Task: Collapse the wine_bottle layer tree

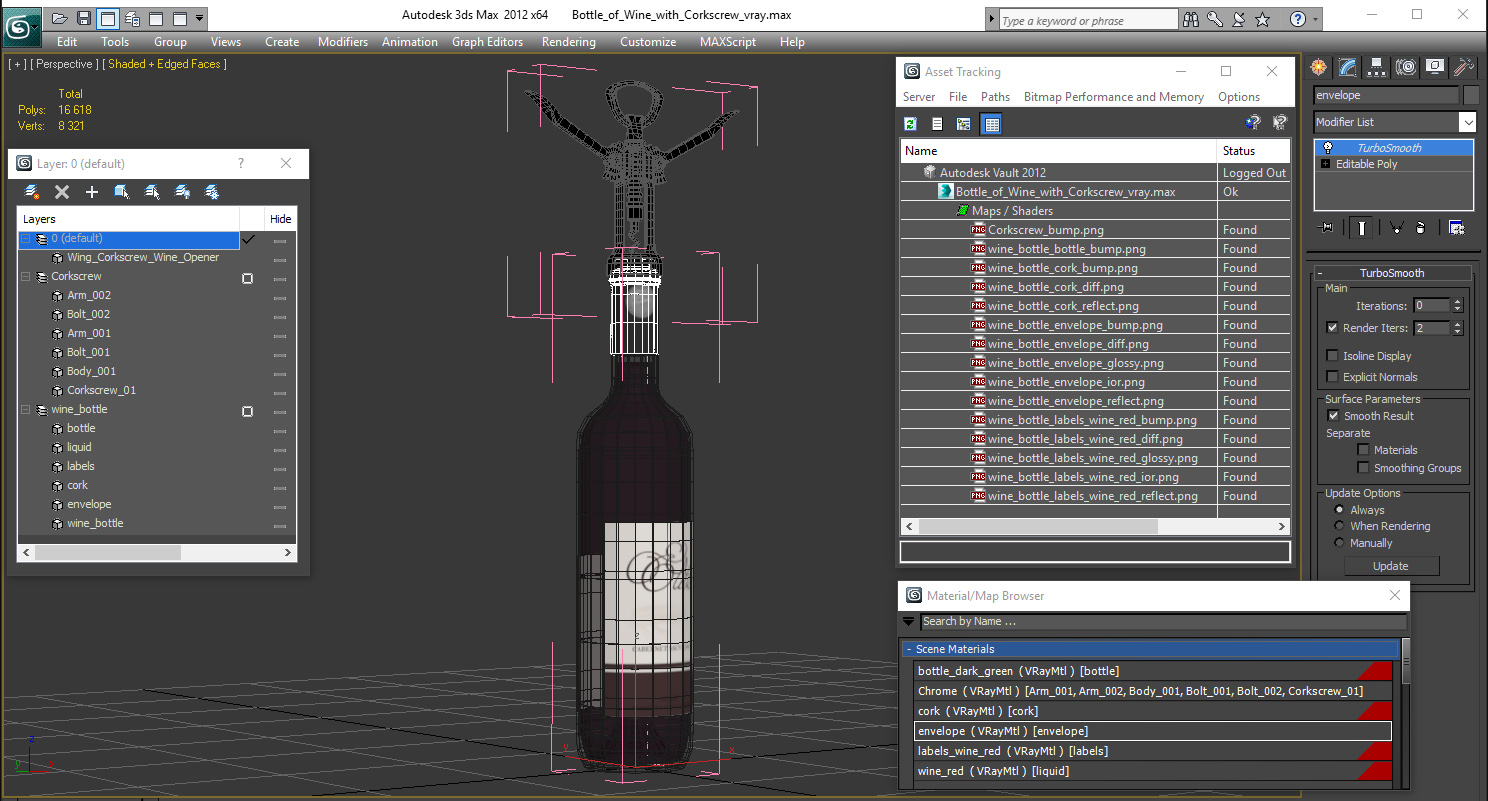Action: point(26,410)
